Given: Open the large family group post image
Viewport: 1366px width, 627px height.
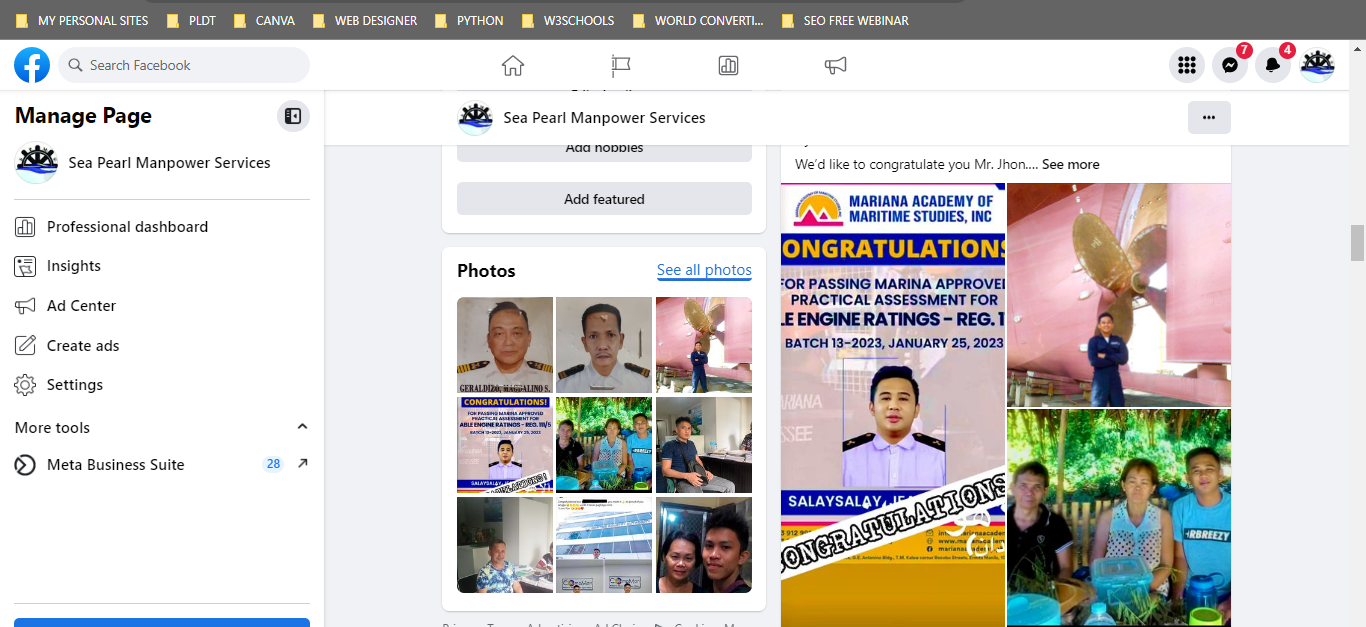Looking at the screenshot, I should (x=1119, y=518).
